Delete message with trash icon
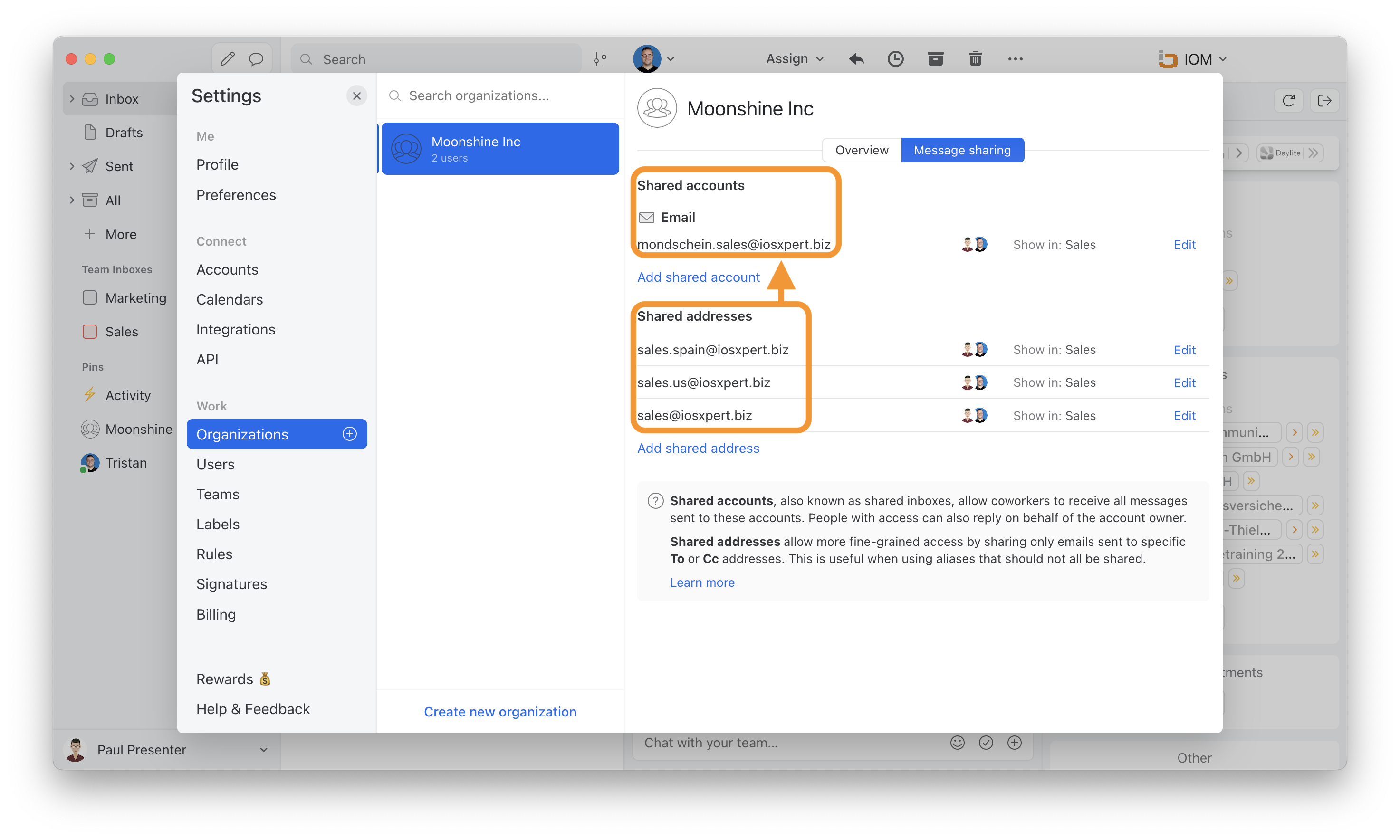 coord(975,59)
